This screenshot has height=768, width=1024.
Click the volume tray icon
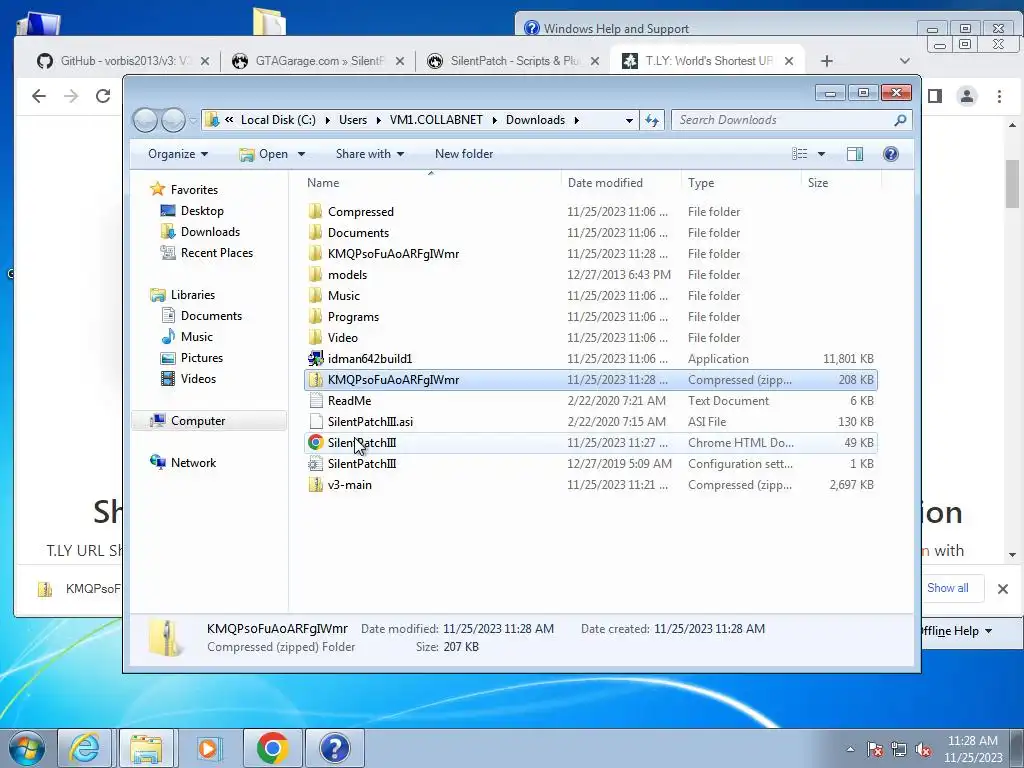[x=923, y=750]
